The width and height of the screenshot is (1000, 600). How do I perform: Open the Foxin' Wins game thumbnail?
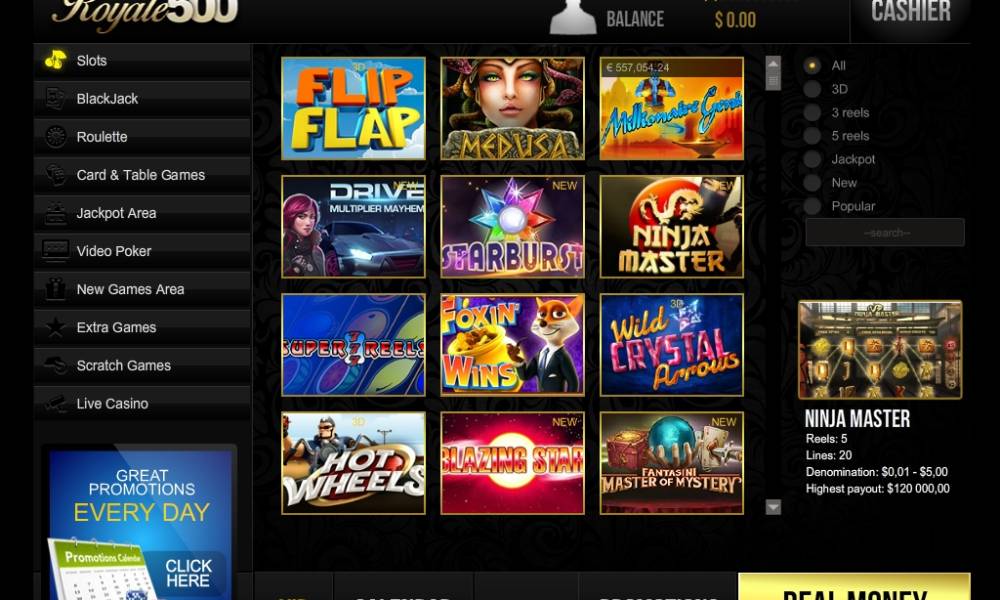[512, 345]
